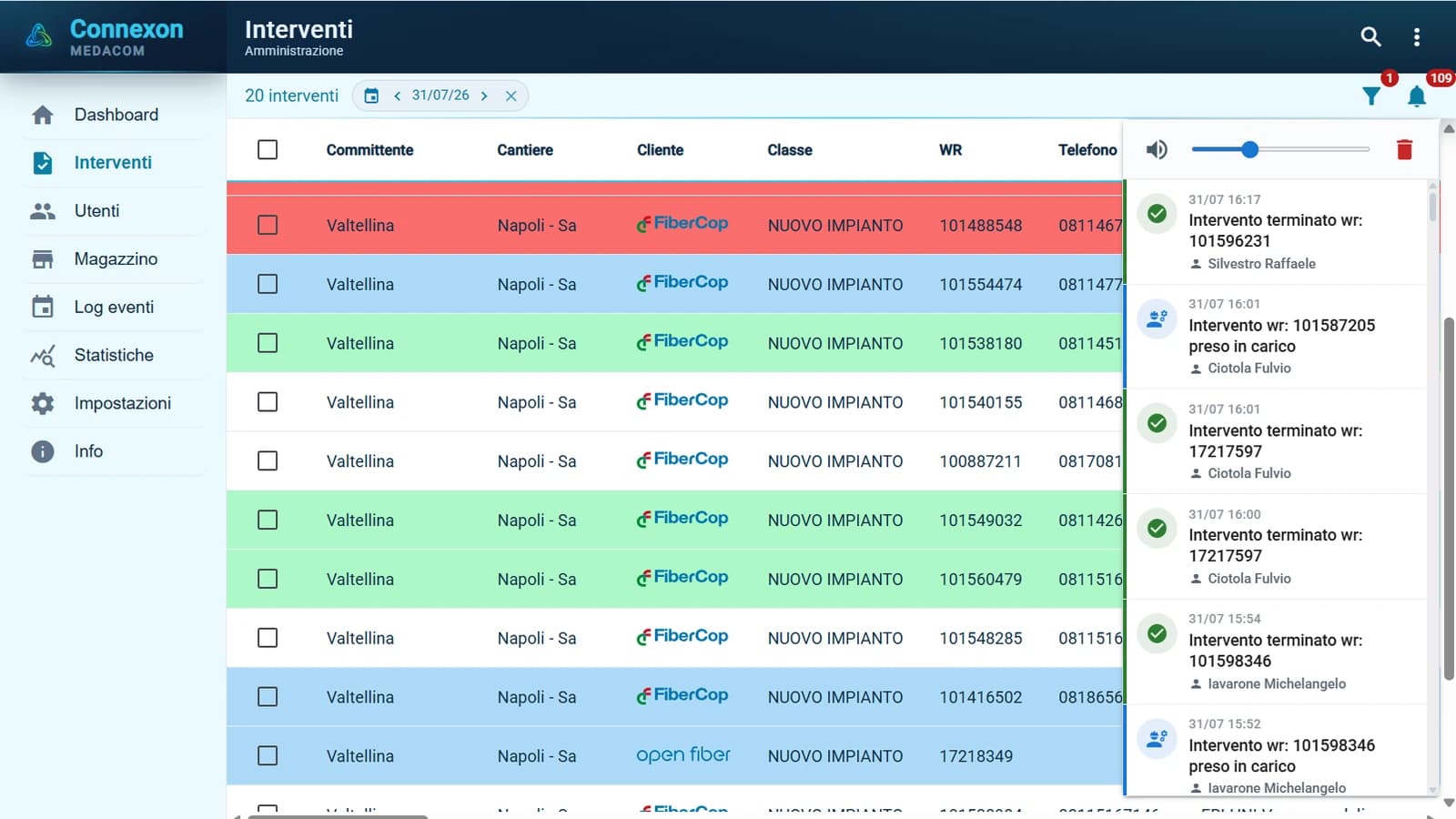Click the calendar date picker icon

pyautogui.click(x=371, y=96)
